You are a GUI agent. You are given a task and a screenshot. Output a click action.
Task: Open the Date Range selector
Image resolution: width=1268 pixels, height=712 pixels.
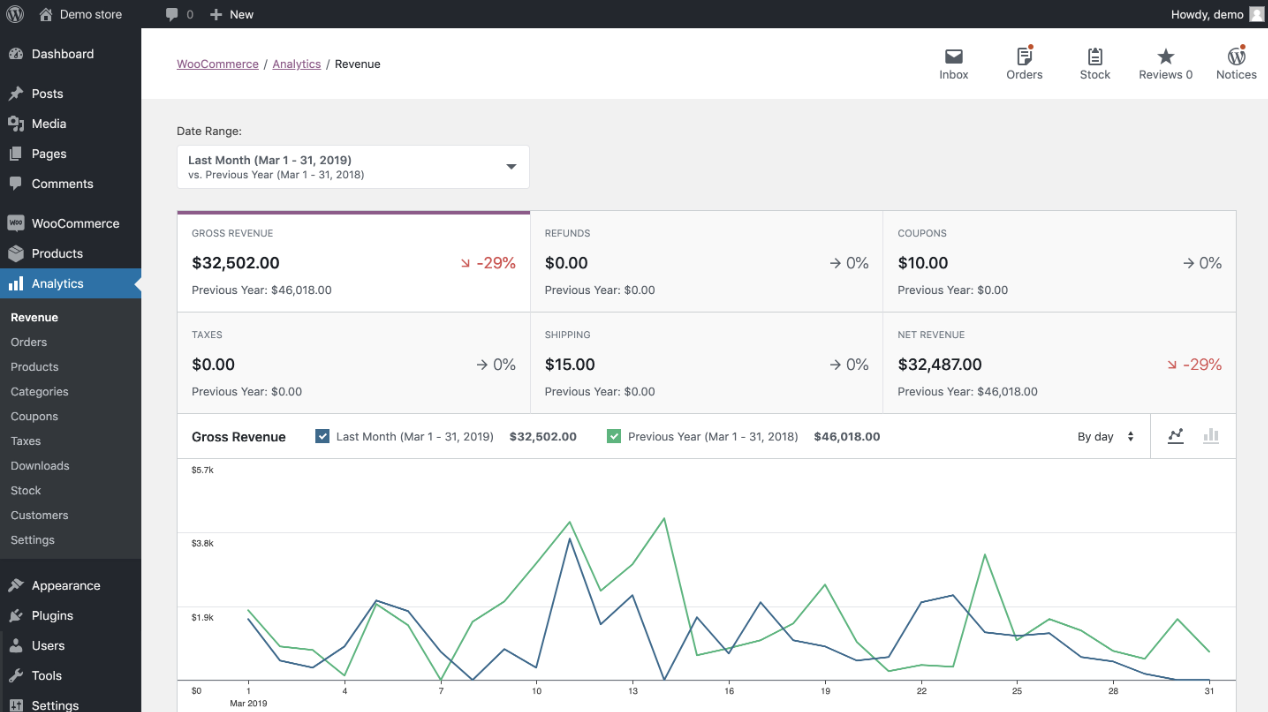[352, 166]
